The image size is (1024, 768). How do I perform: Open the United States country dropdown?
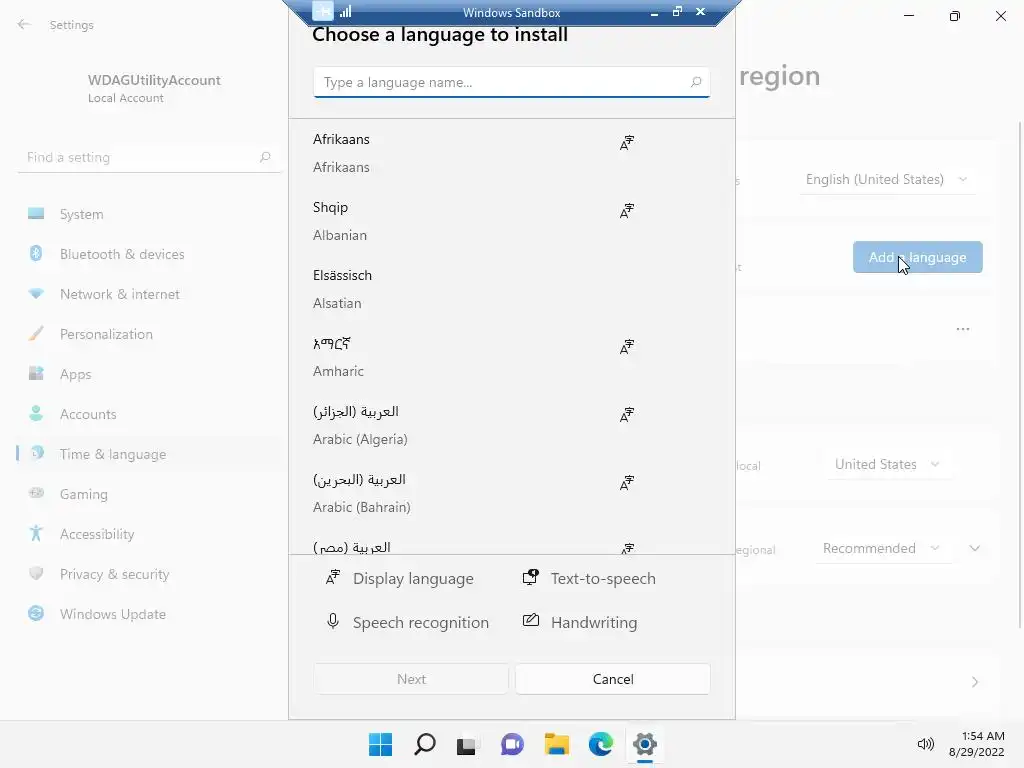[888, 464]
